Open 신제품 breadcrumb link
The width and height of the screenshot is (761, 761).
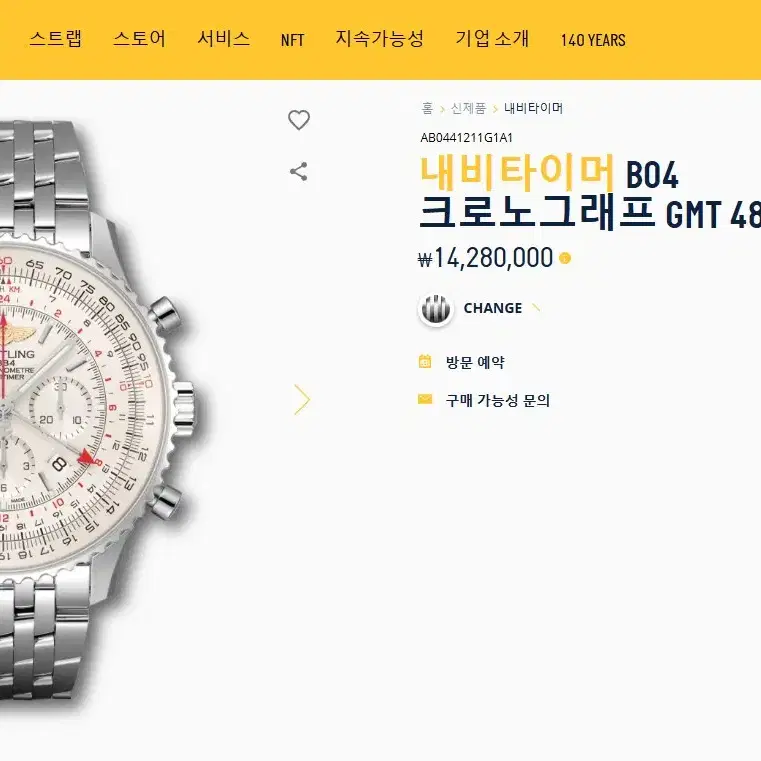(468, 108)
